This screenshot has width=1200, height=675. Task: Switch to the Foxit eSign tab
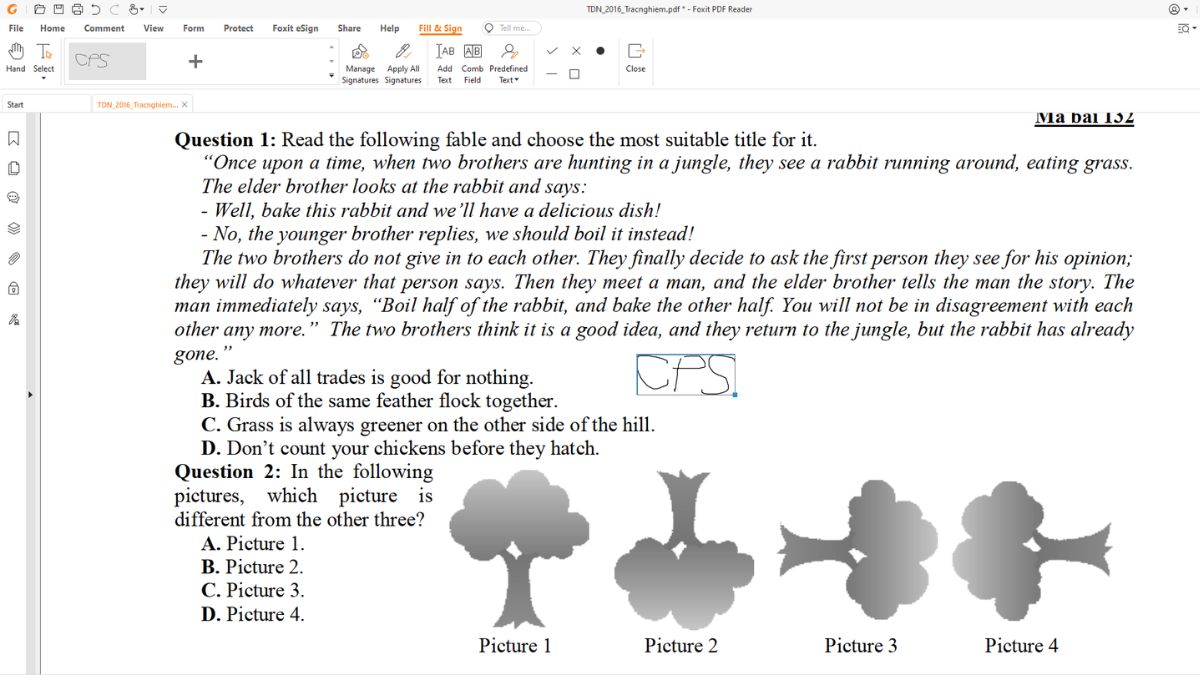coord(295,28)
